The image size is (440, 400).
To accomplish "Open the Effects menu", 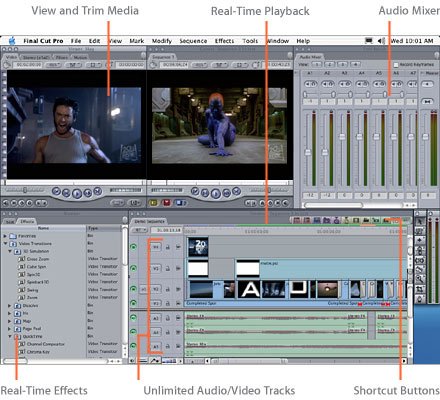I will pyautogui.click(x=224, y=41).
